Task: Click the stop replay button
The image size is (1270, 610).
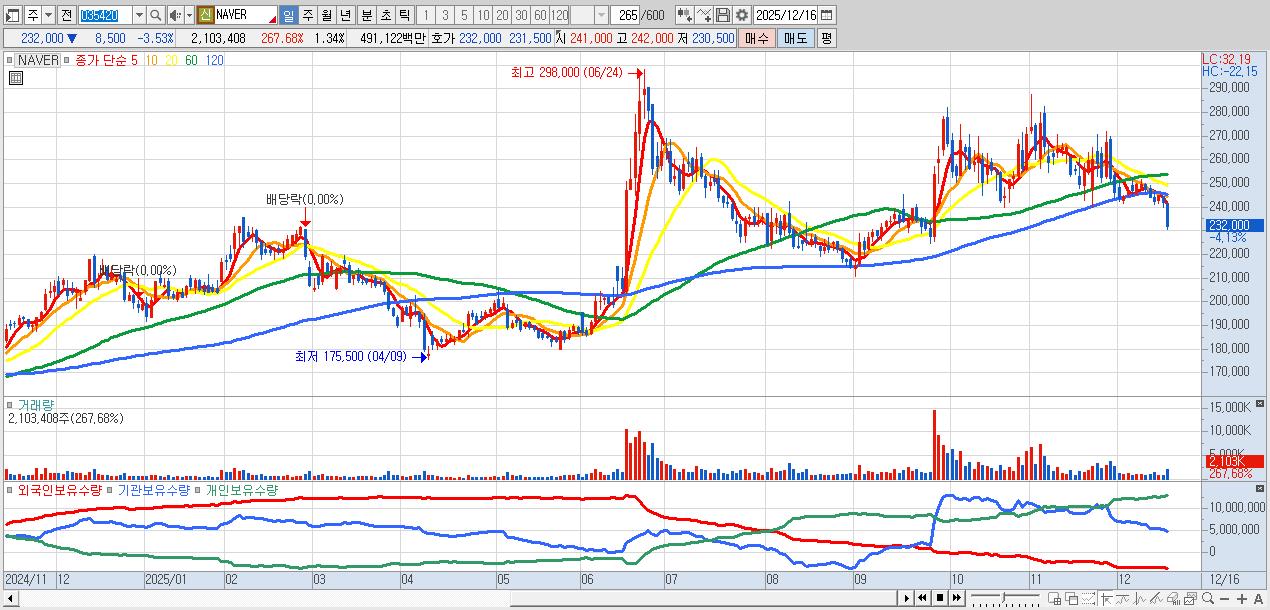Action: click(x=940, y=598)
